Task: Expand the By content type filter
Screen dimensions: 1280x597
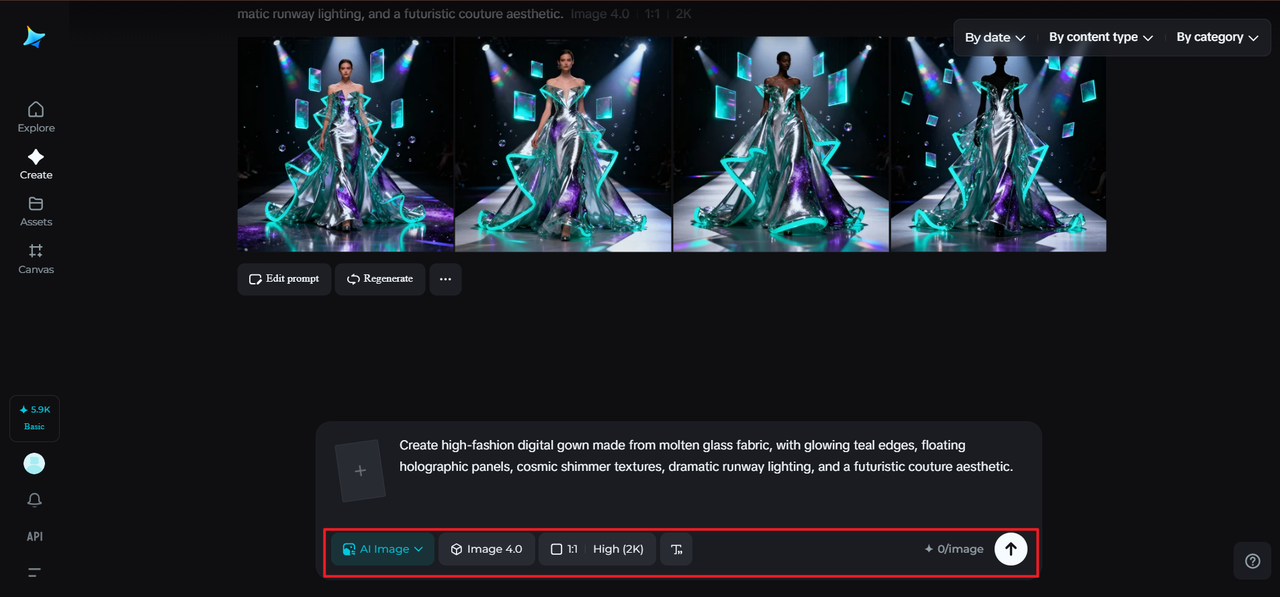Action: pos(1100,37)
